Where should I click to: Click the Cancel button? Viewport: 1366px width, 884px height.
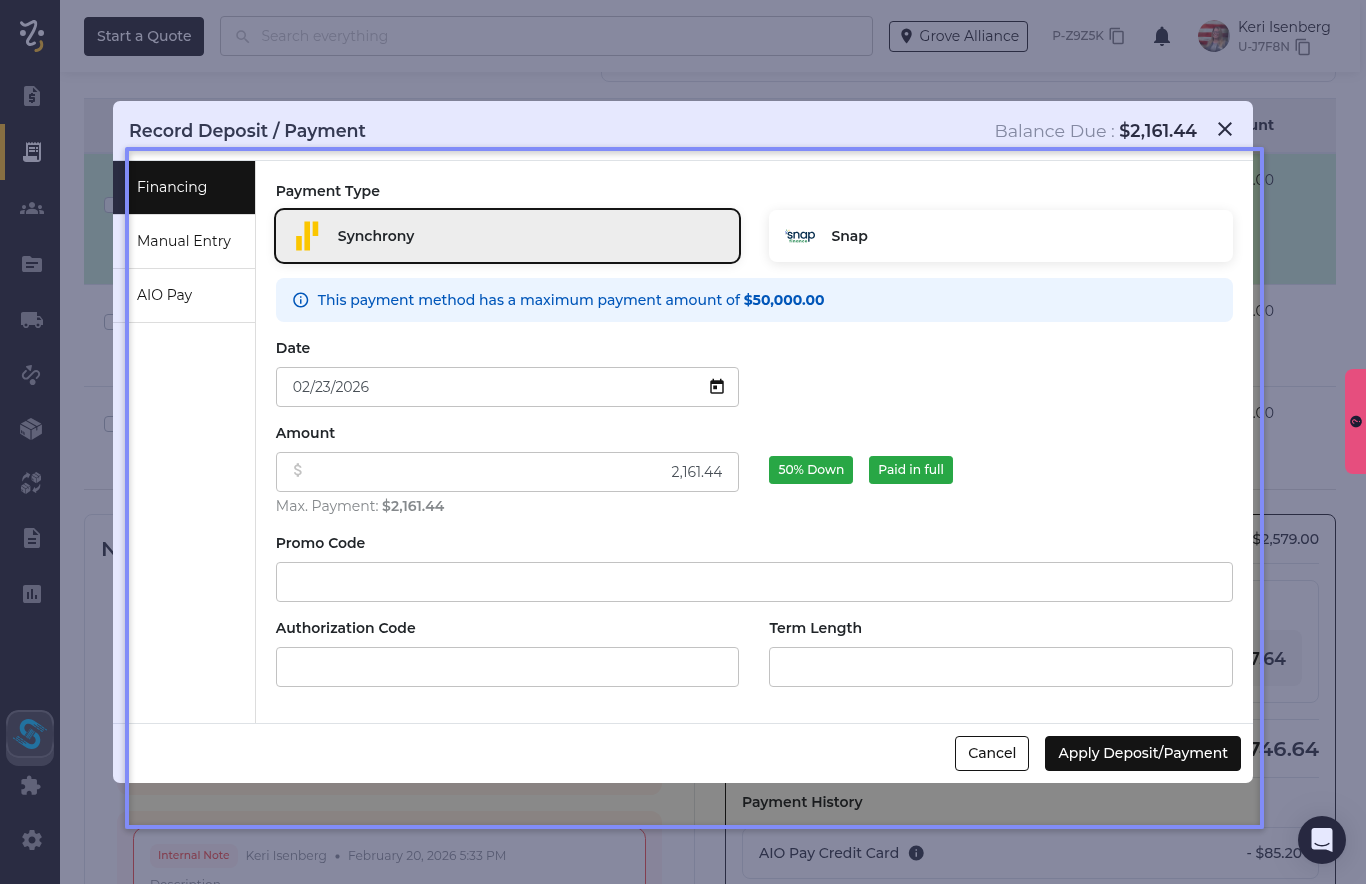pyautogui.click(x=991, y=753)
